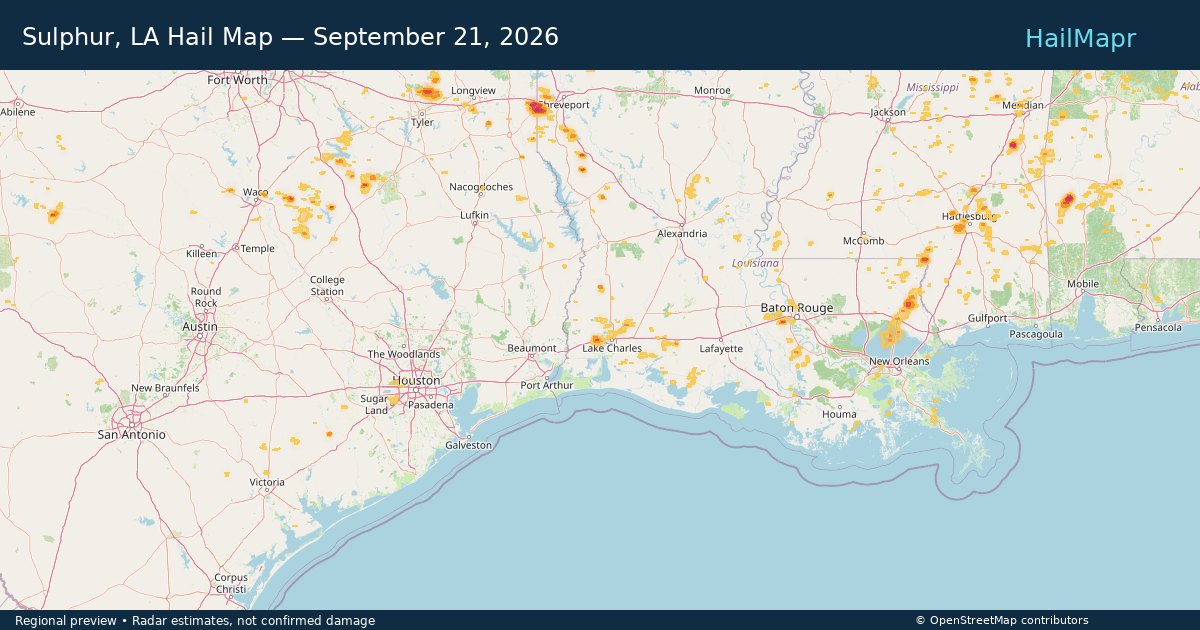Image resolution: width=1200 pixels, height=630 pixels.
Task: Click the Houma city label
Action: point(839,414)
